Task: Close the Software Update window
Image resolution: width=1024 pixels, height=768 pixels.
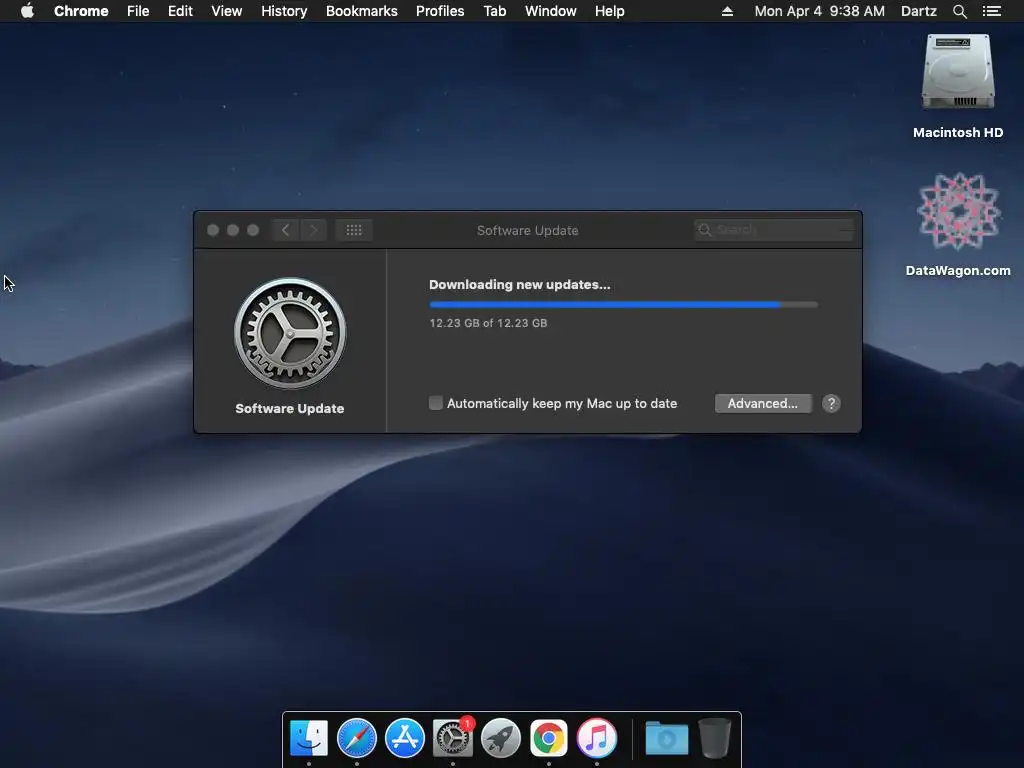Action: point(213,230)
